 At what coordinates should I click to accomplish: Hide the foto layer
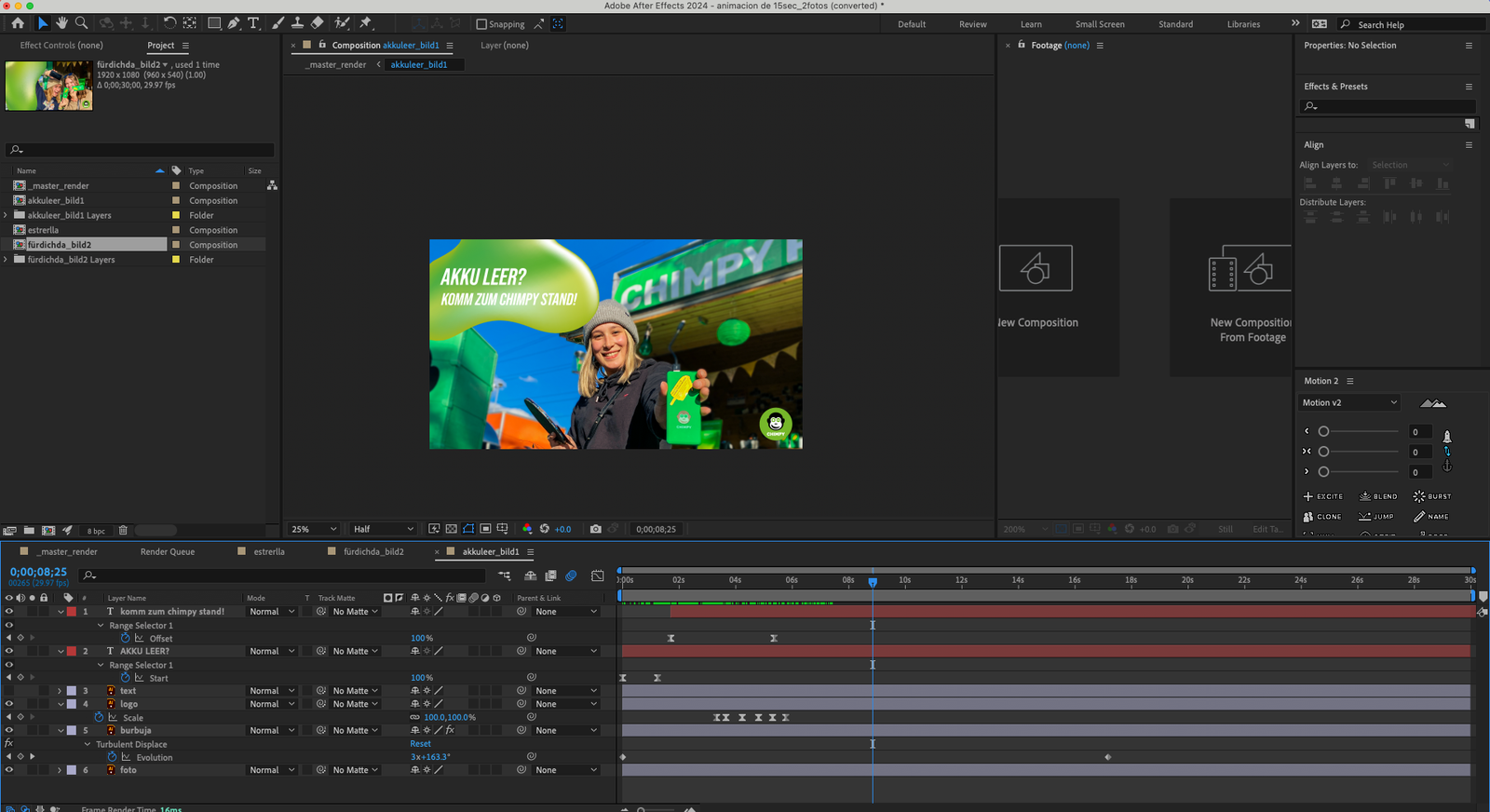[9, 770]
